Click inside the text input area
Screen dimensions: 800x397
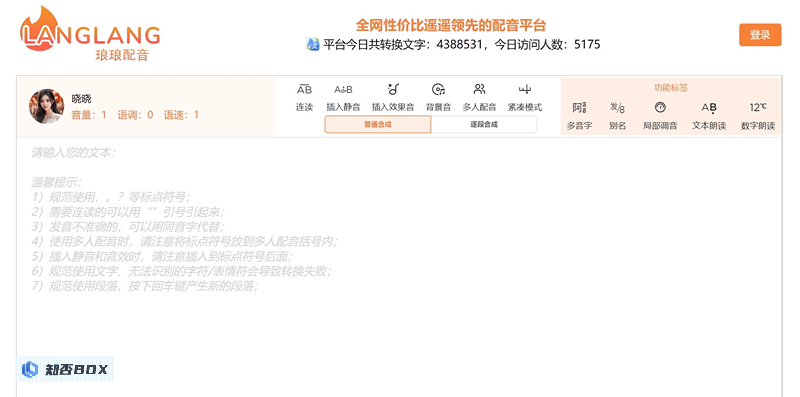pos(399,267)
